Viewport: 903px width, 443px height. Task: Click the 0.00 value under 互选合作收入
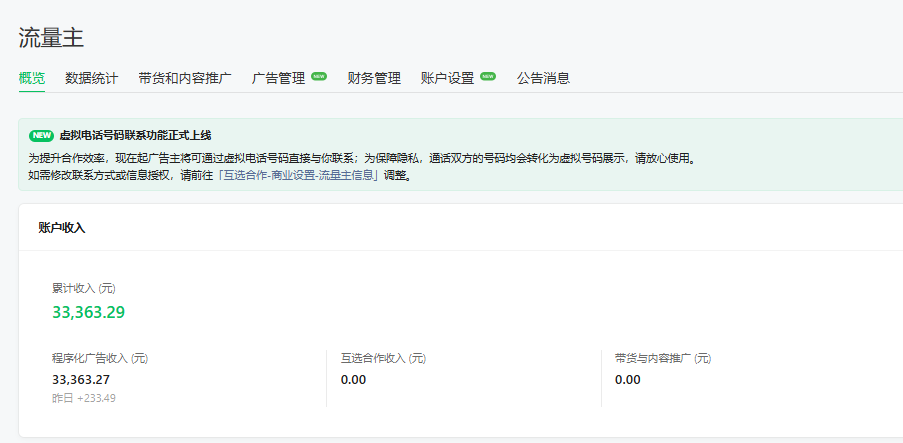[x=354, y=380]
